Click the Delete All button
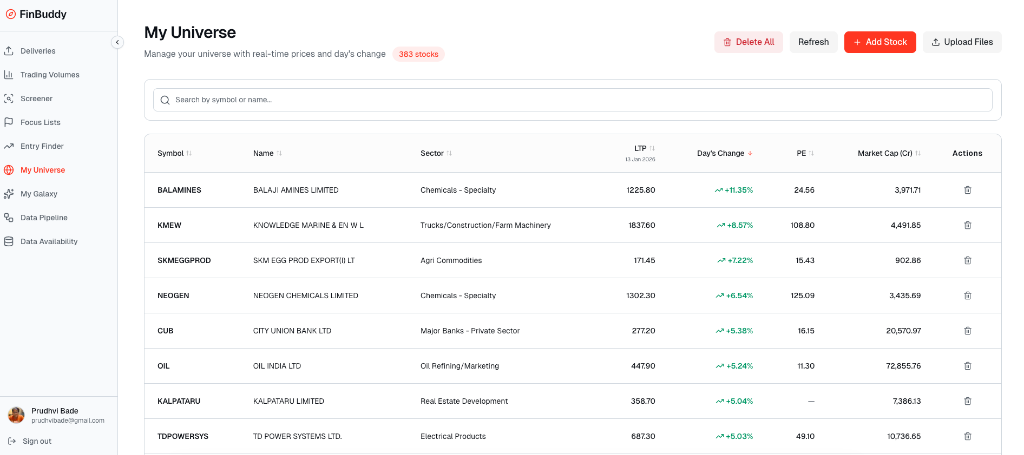This screenshot has height=455, width=1024. 749,42
